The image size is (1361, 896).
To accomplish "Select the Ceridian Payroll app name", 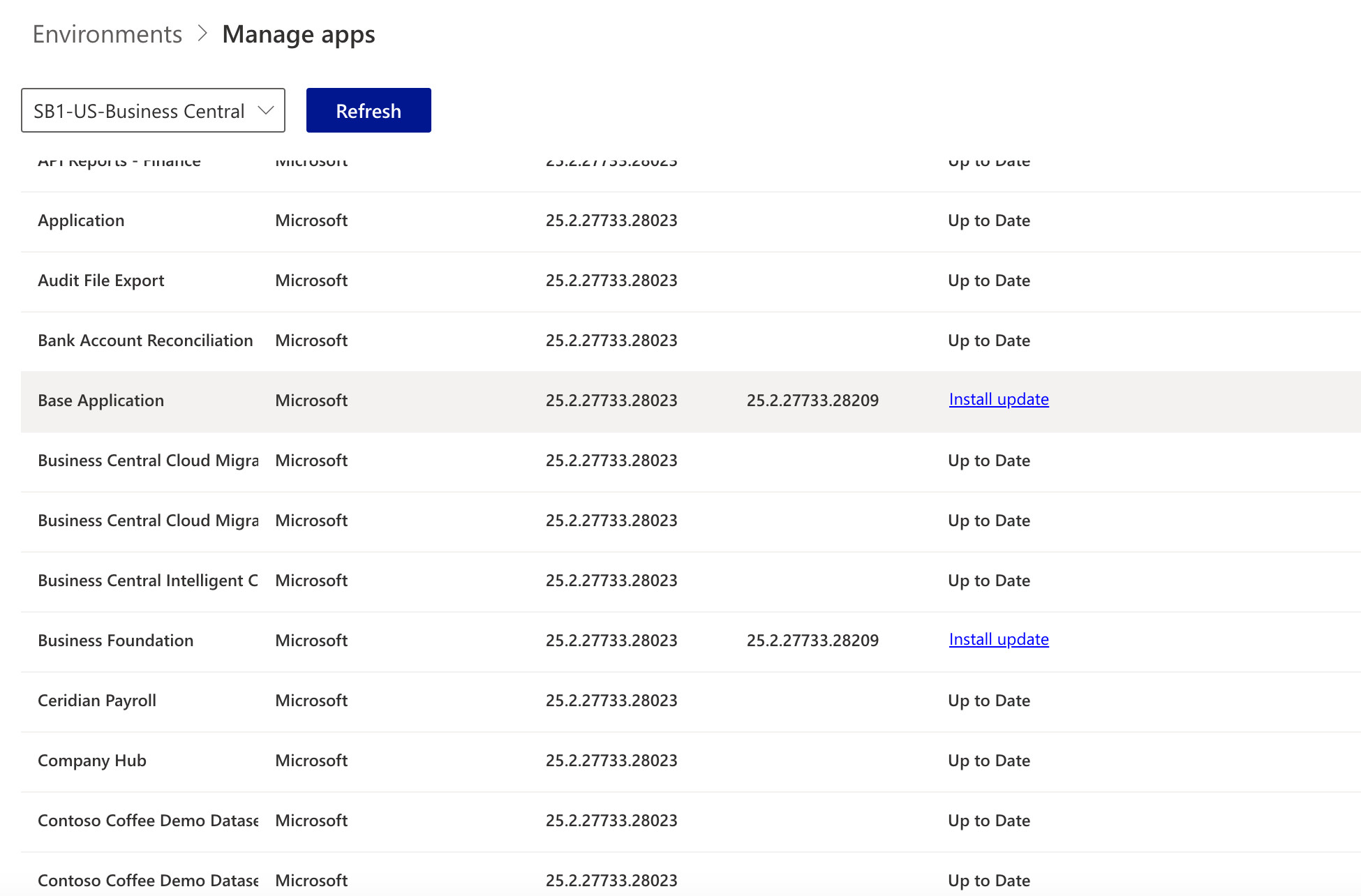I will coord(97,701).
